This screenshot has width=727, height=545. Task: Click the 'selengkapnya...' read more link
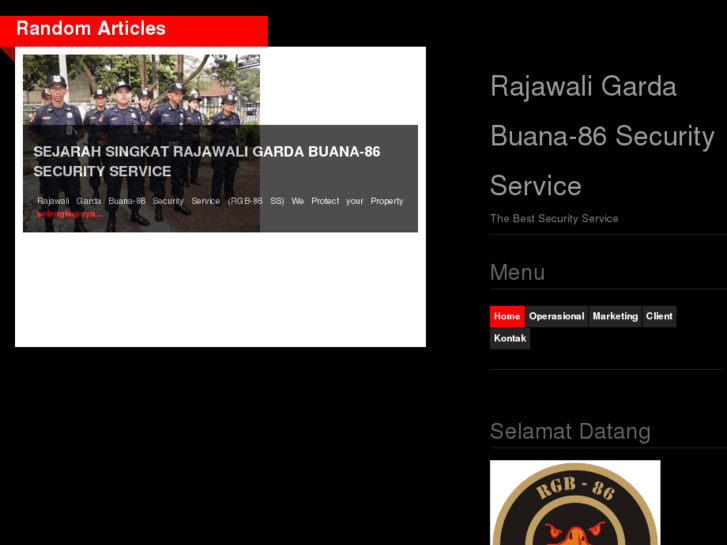tap(70, 214)
